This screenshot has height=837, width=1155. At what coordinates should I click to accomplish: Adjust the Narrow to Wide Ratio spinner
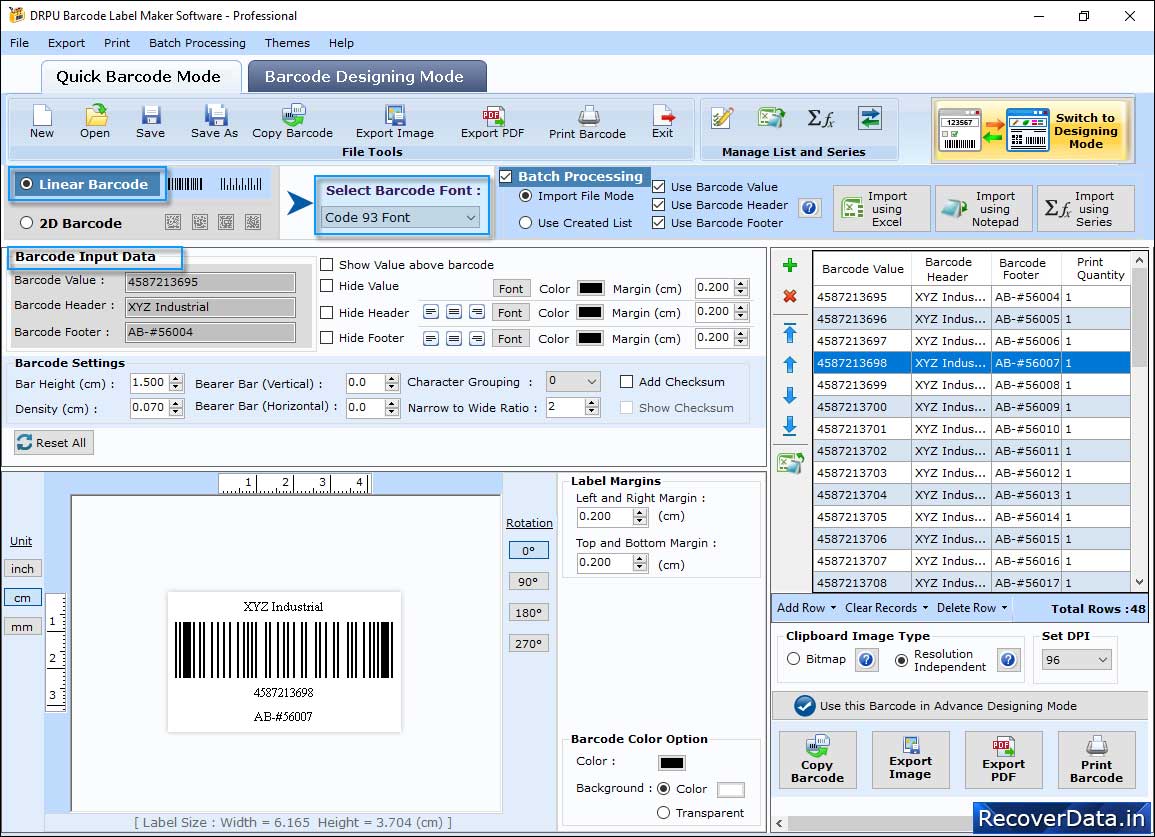pyautogui.click(x=591, y=407)
